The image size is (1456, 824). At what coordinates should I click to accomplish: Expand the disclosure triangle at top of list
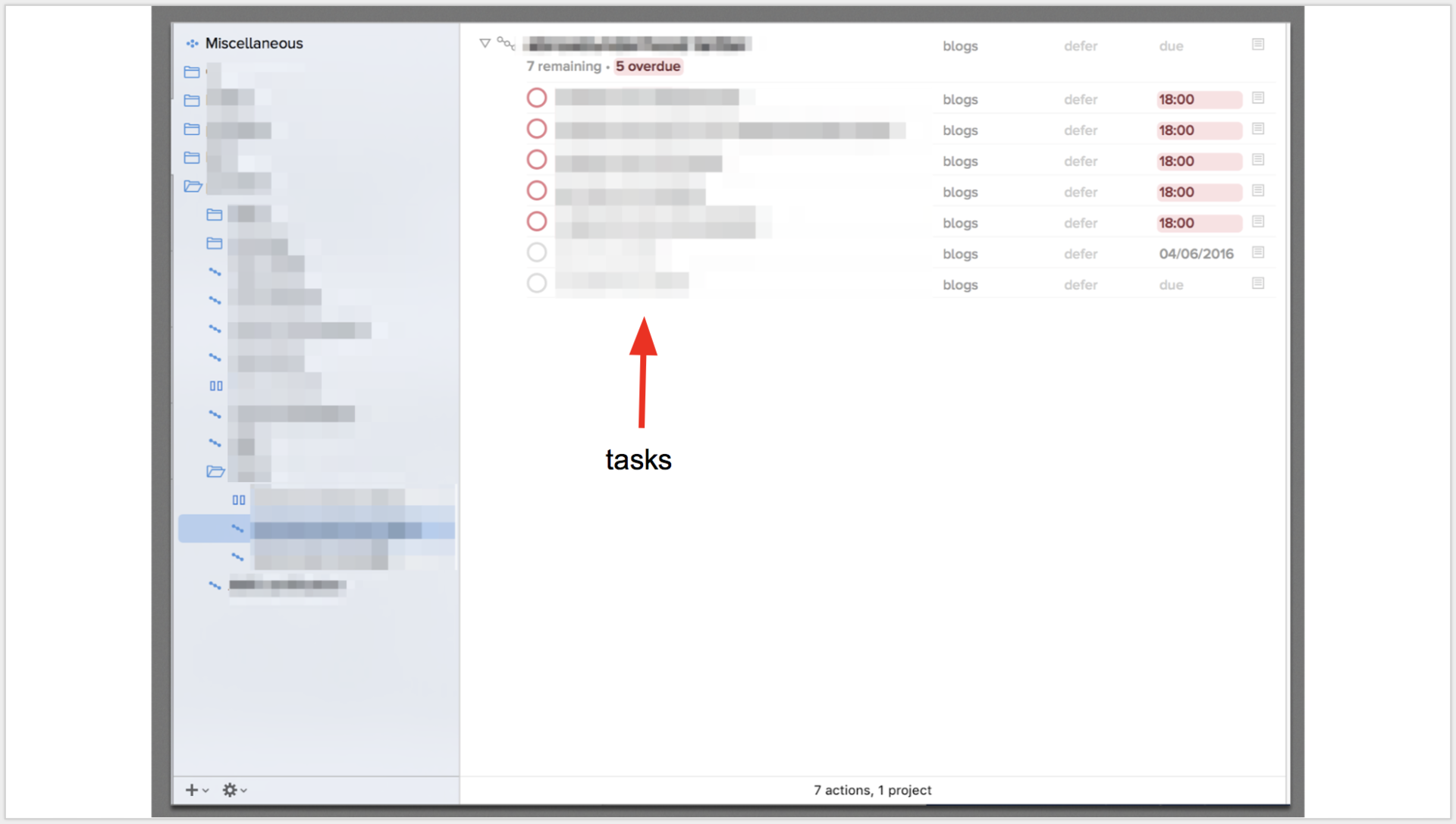tap(485, 43)
